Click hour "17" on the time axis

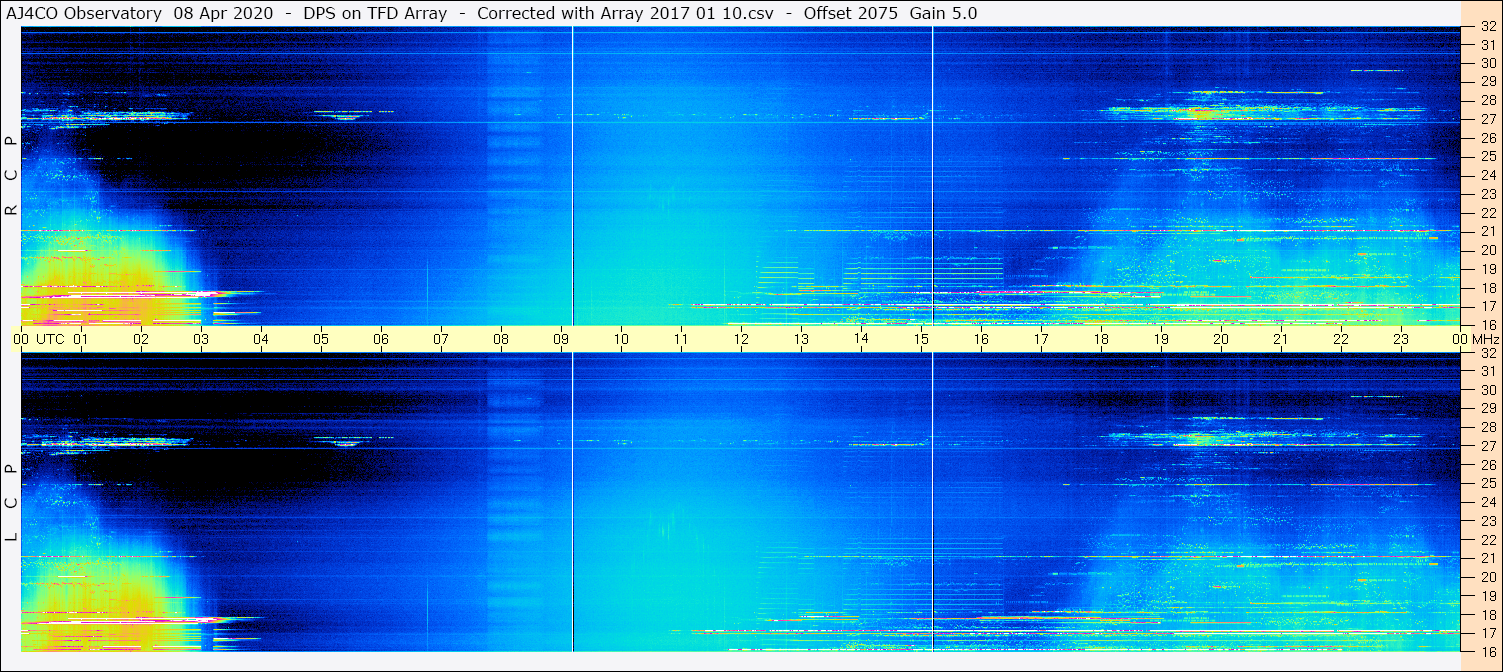coord(1041,339)
